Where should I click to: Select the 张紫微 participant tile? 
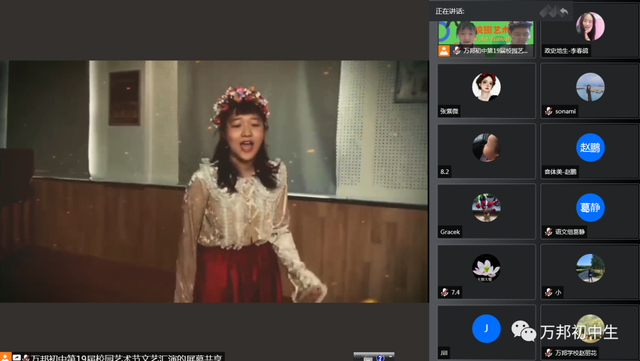(x=487, y=91)
